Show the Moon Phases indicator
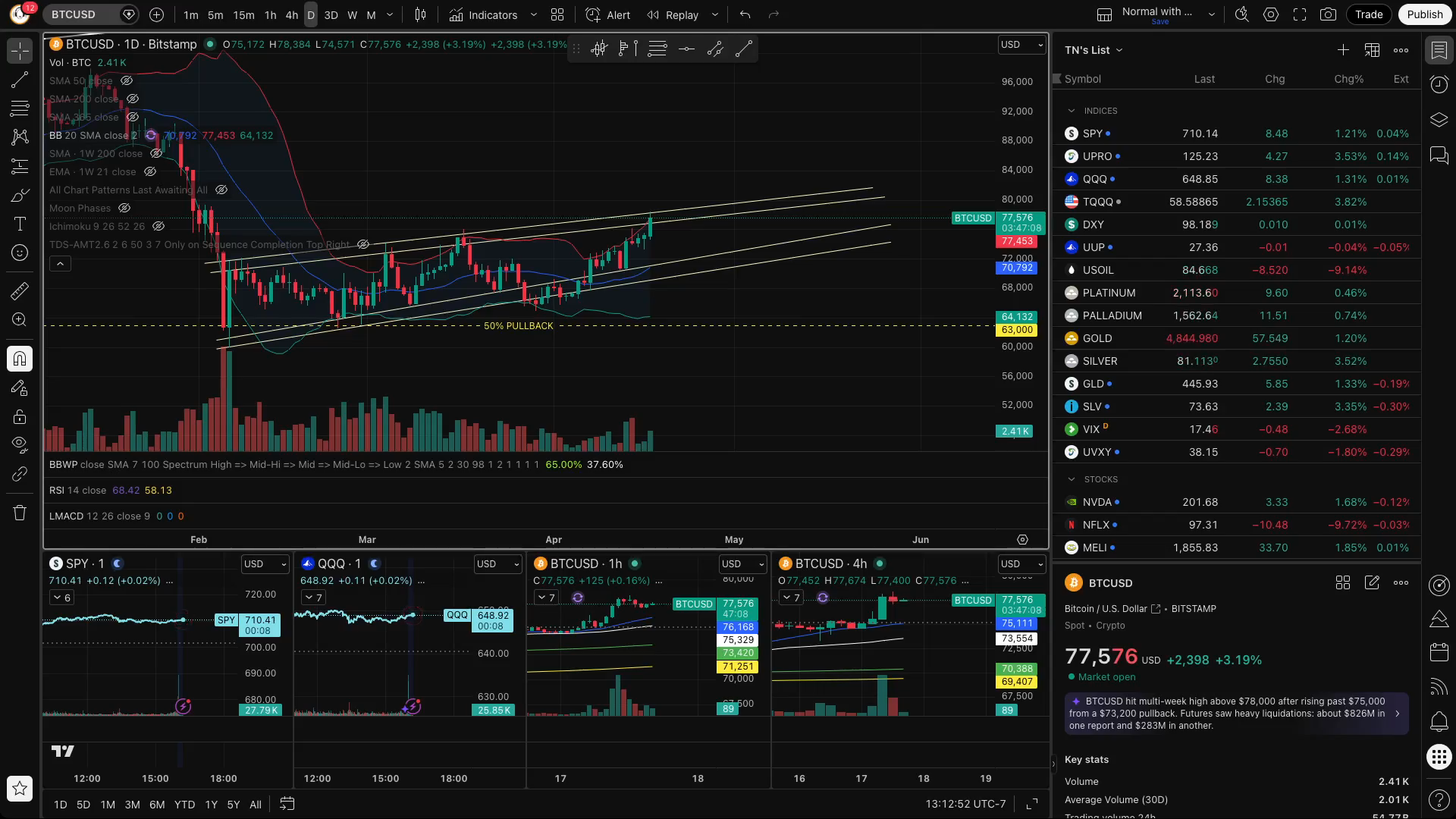The image size is (1456, 819). (x=124, y=208)
